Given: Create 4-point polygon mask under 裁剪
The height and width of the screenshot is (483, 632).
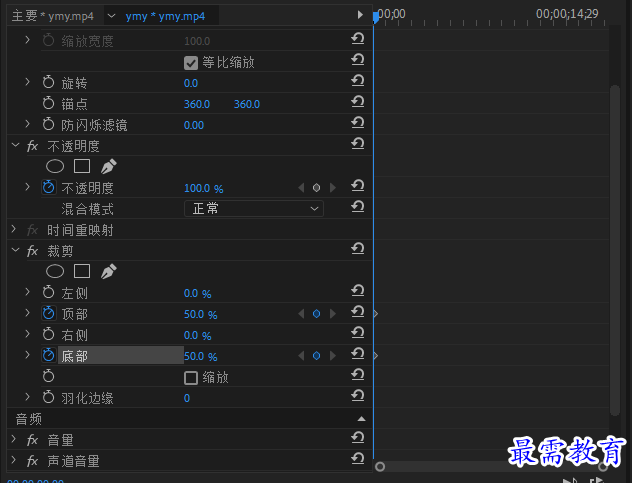Looking at the screenshot, I should (x=82, y=271).
